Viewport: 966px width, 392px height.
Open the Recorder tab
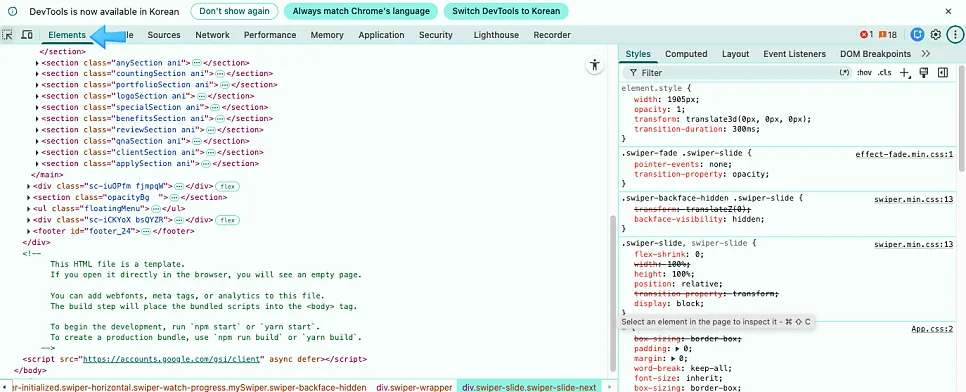(x=552, y=35)
